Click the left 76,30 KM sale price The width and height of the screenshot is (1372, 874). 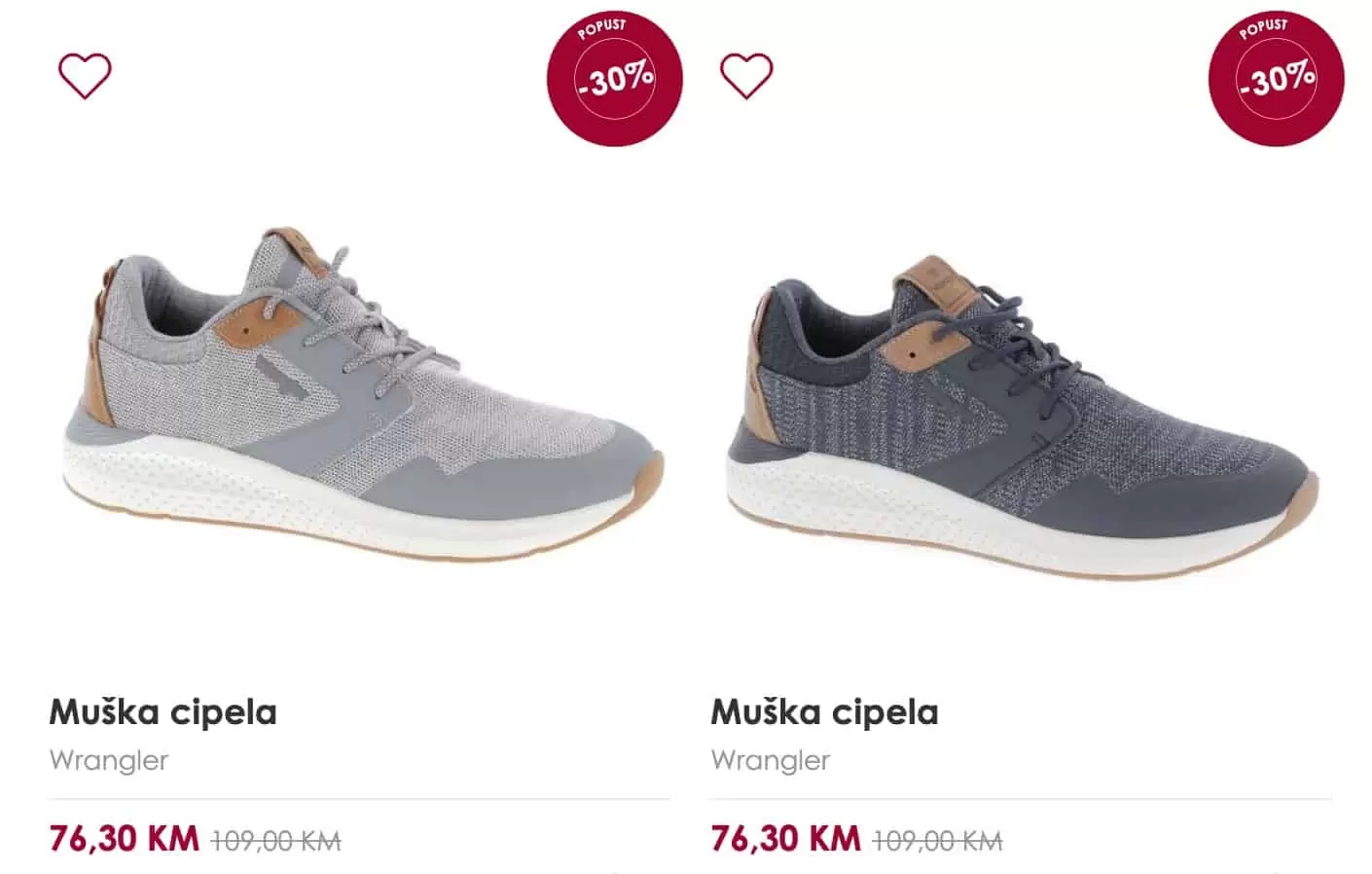coord(125,838)
